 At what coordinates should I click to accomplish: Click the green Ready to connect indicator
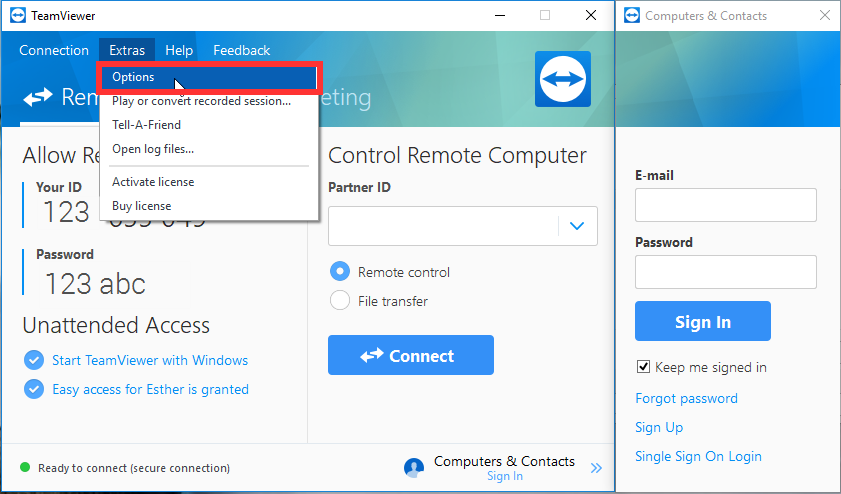[25, 467]
